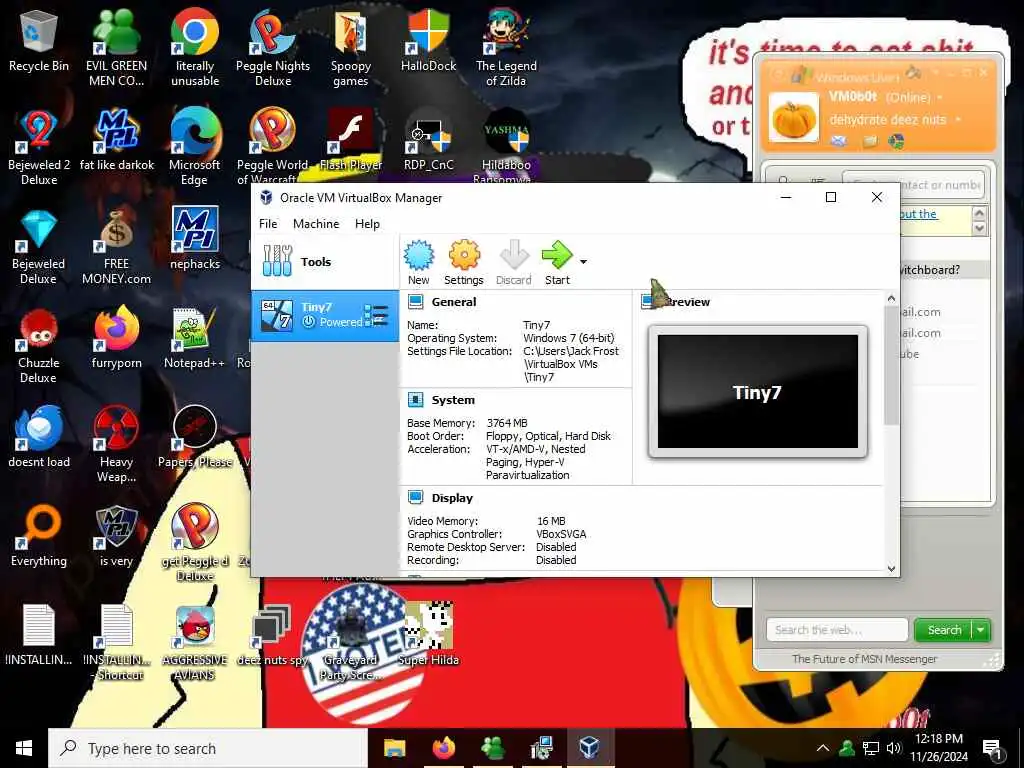Open the mail envelope icon in Messenger
1024x768 pixels.
coord(839,140)
